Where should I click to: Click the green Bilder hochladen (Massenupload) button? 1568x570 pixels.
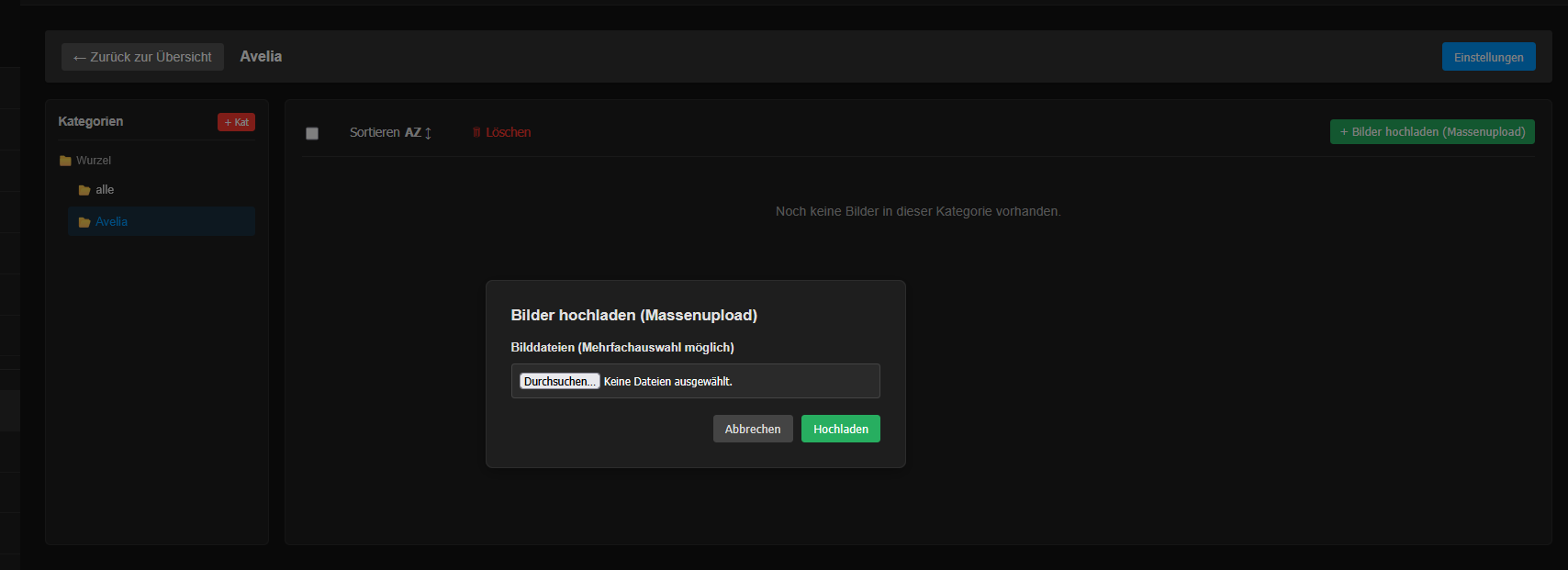(x=1432, y=132)
